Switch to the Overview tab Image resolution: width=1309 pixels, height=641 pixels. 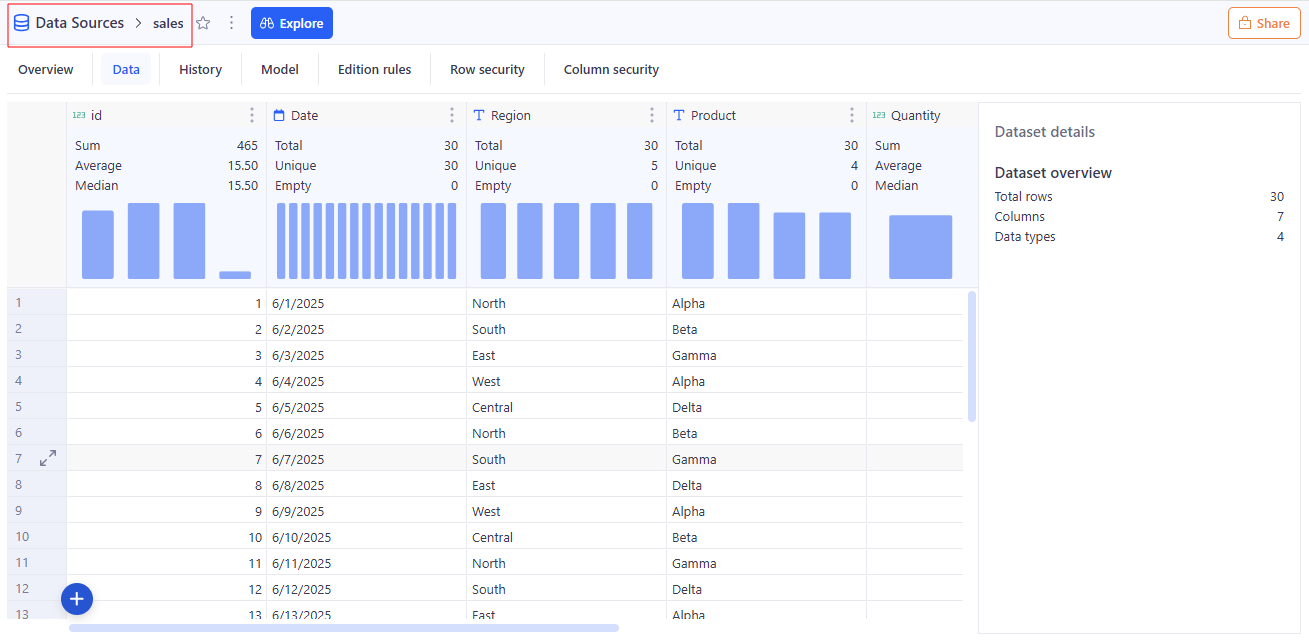click(x=46, y=70)
